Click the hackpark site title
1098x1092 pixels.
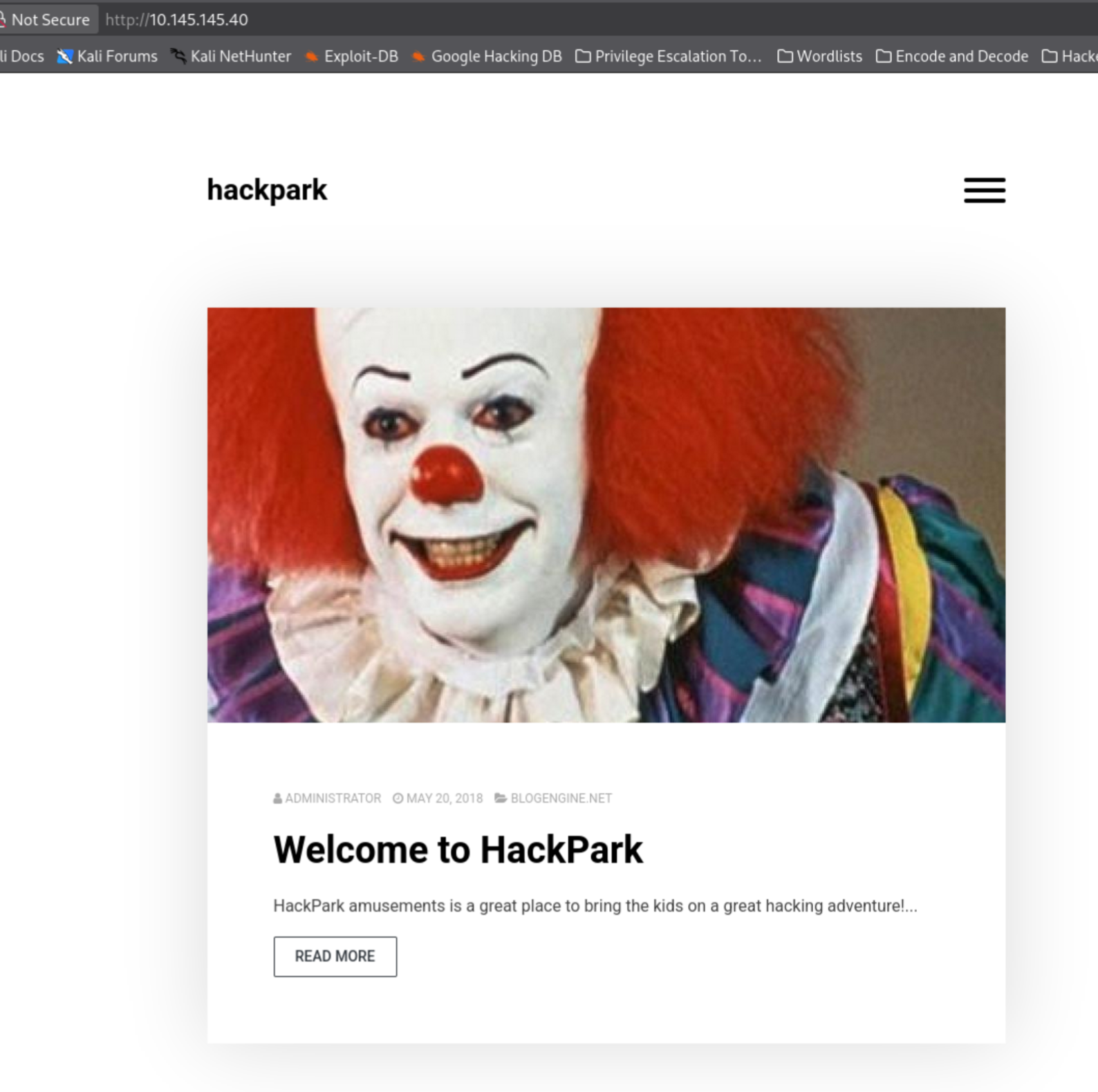click(267, 190)
